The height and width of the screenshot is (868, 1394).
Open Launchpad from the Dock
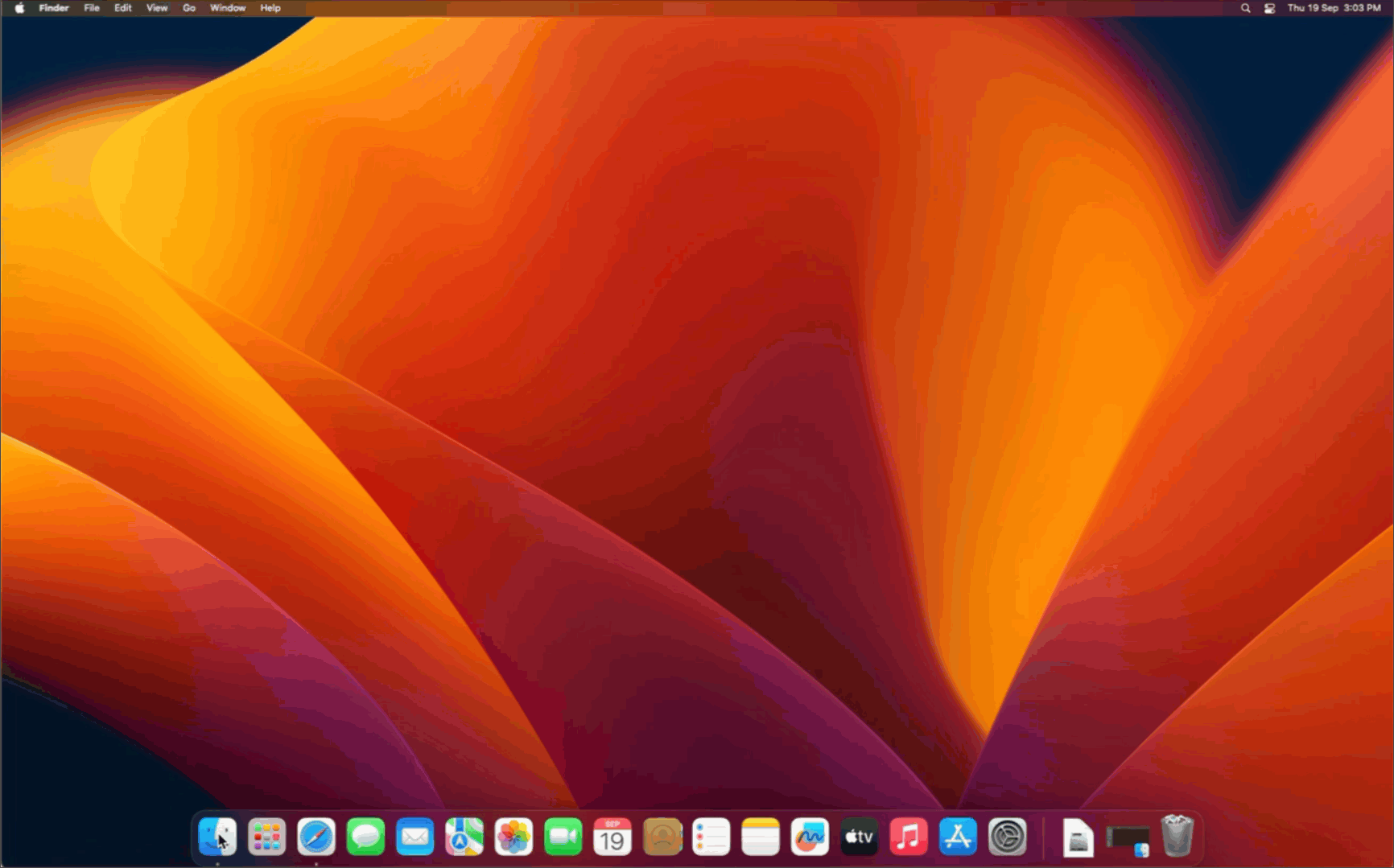[x=266, y=837]
